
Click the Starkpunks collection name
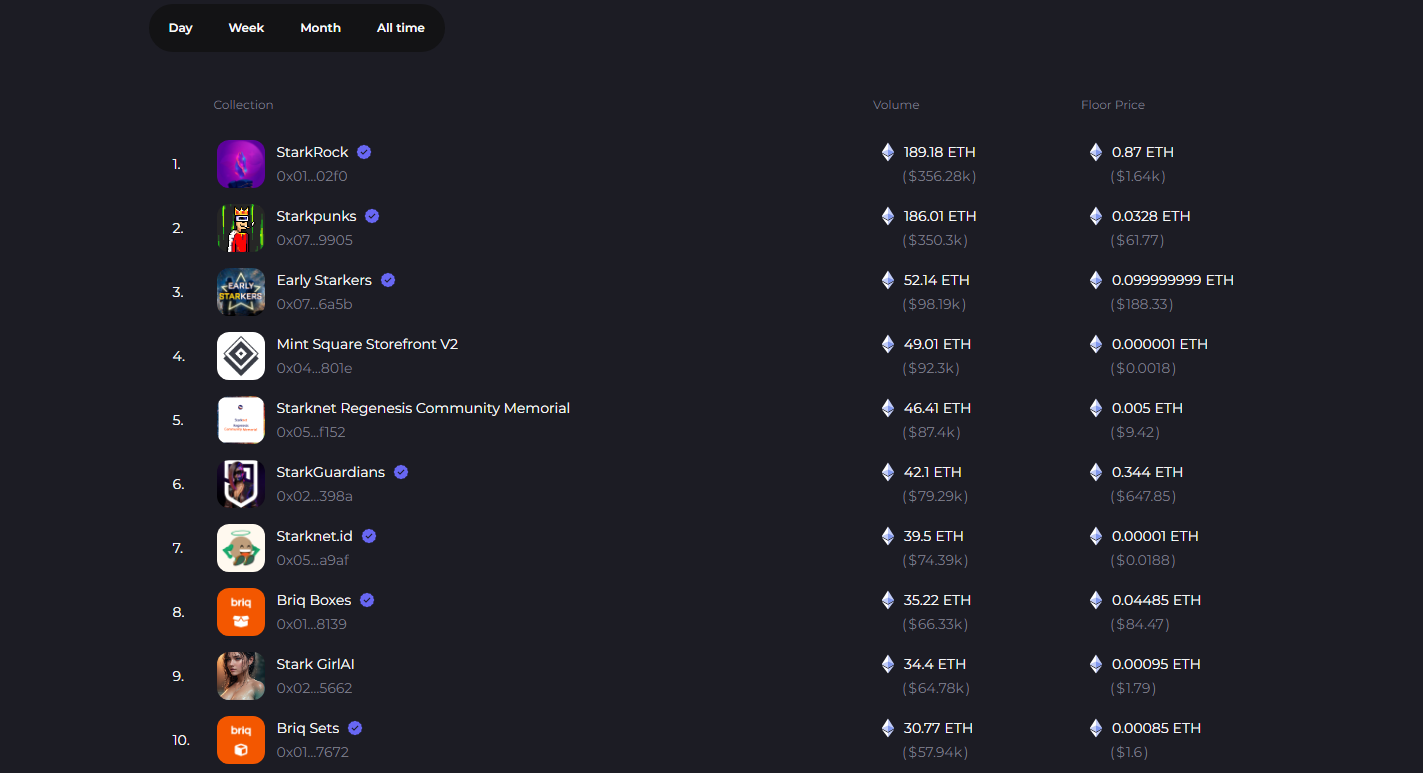[316, 216]
